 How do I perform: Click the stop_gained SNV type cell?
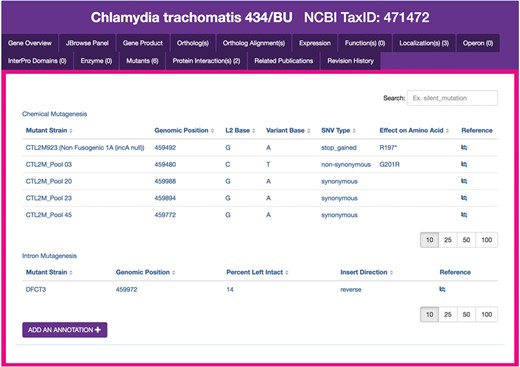(339, 148)
